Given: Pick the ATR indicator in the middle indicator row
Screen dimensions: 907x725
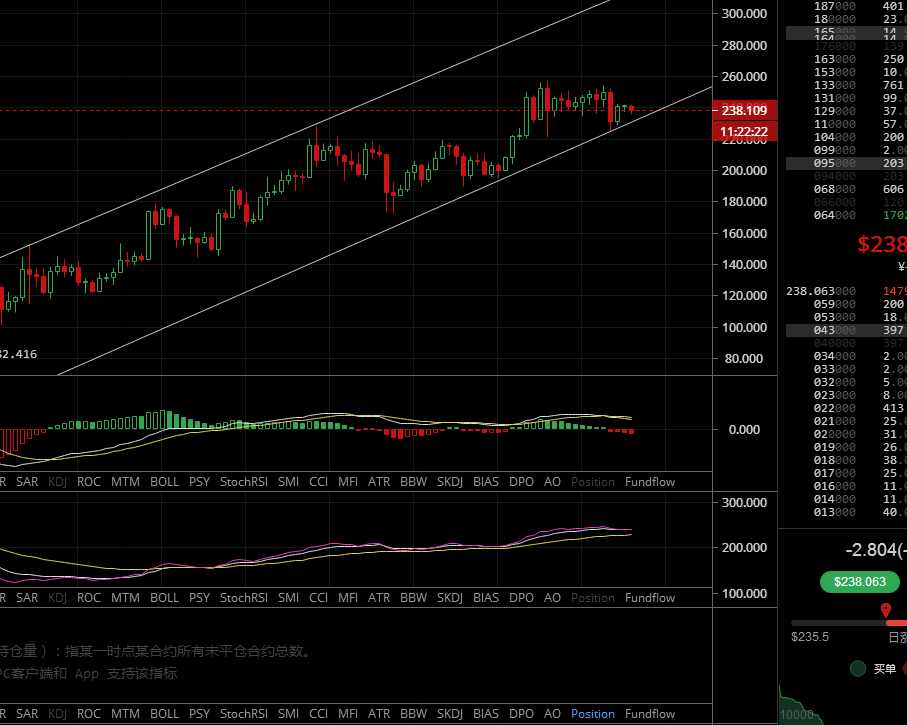Looking at the screenshot, I should pyautogui.click(x=379, y=598).
